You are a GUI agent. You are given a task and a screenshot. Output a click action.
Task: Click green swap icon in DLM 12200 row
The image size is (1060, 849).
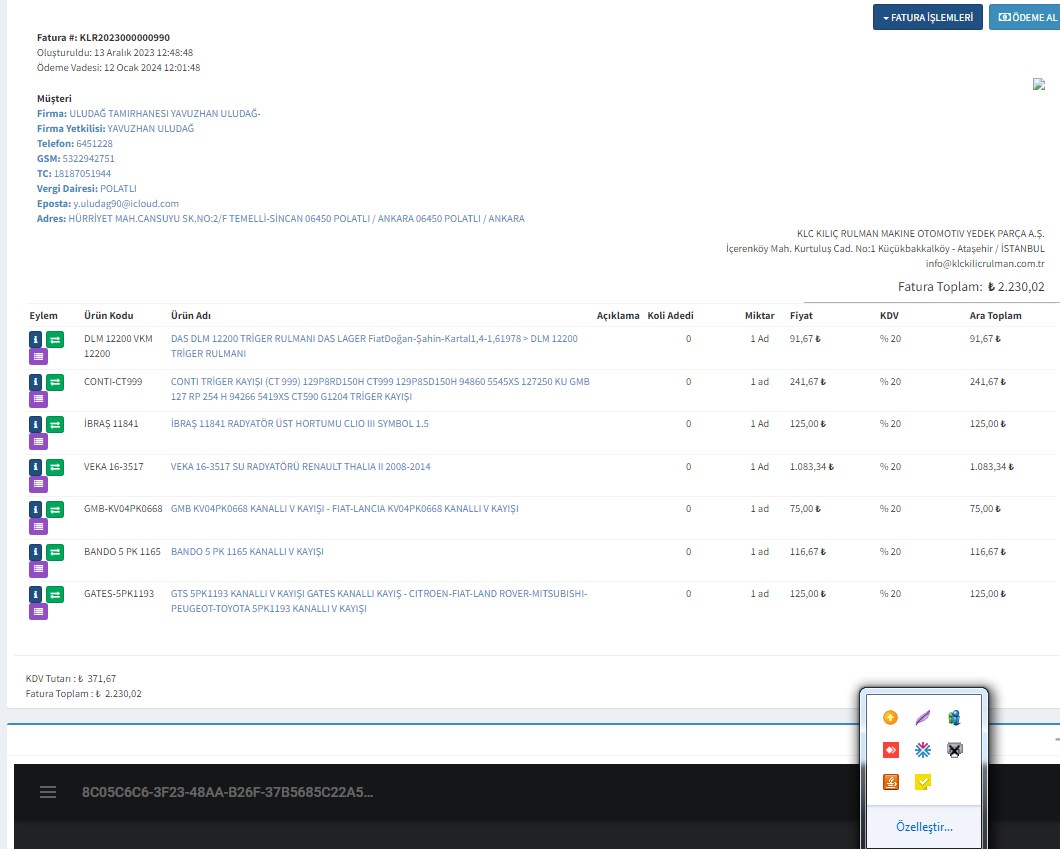pos(55,339)
